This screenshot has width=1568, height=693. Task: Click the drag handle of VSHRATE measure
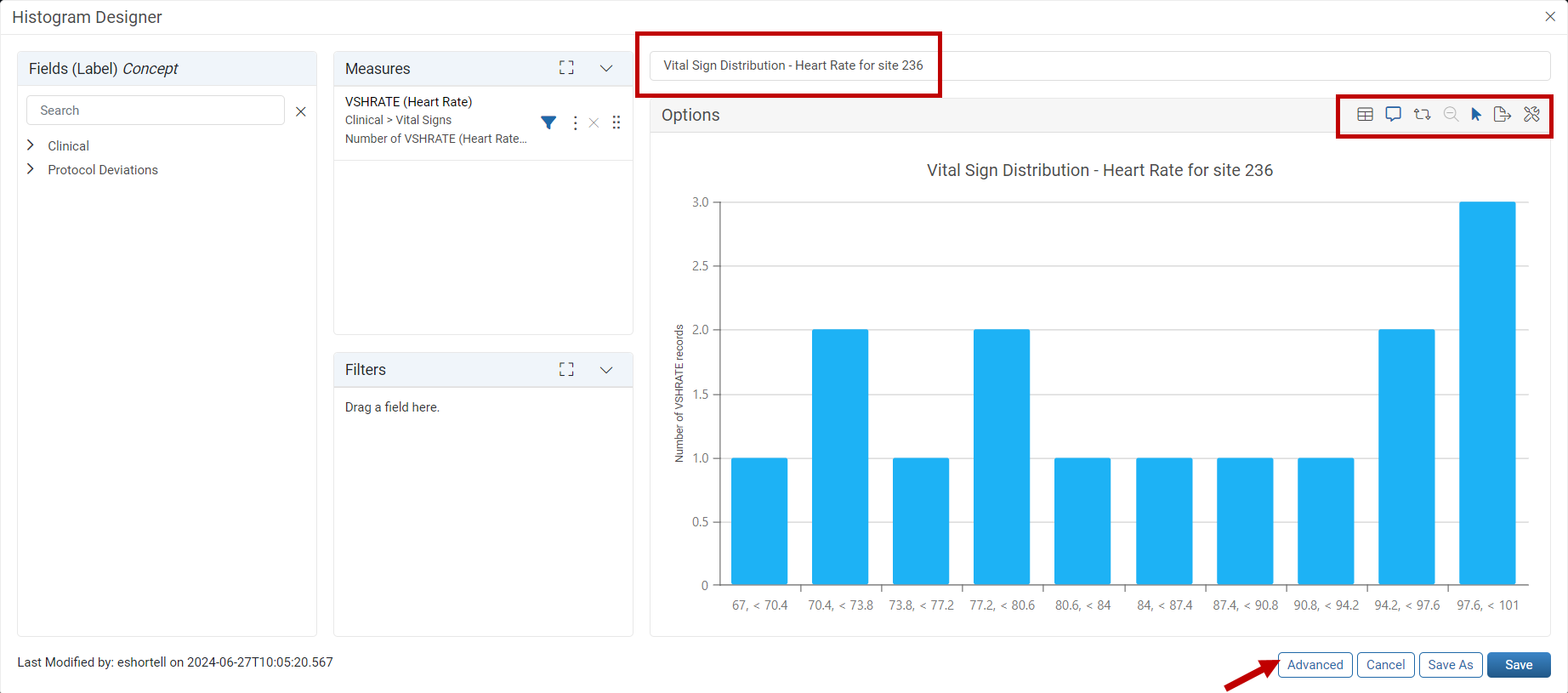coord(616,122)
